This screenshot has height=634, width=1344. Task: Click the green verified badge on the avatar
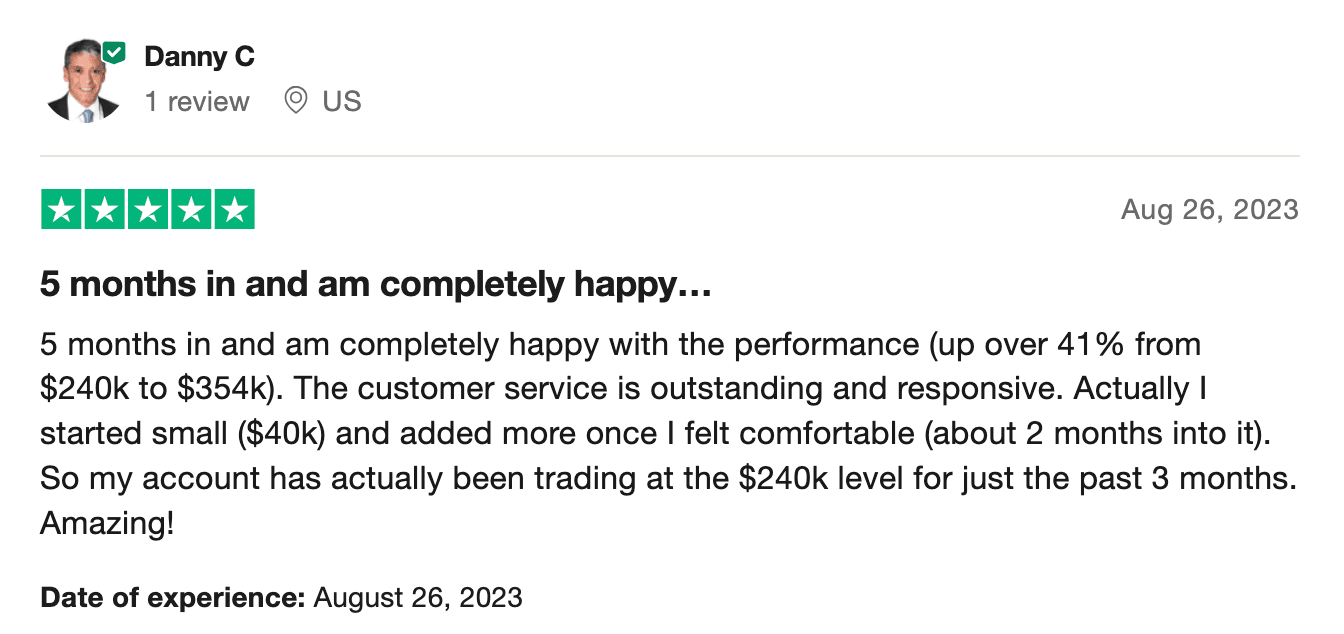click(x=115, y=52)
